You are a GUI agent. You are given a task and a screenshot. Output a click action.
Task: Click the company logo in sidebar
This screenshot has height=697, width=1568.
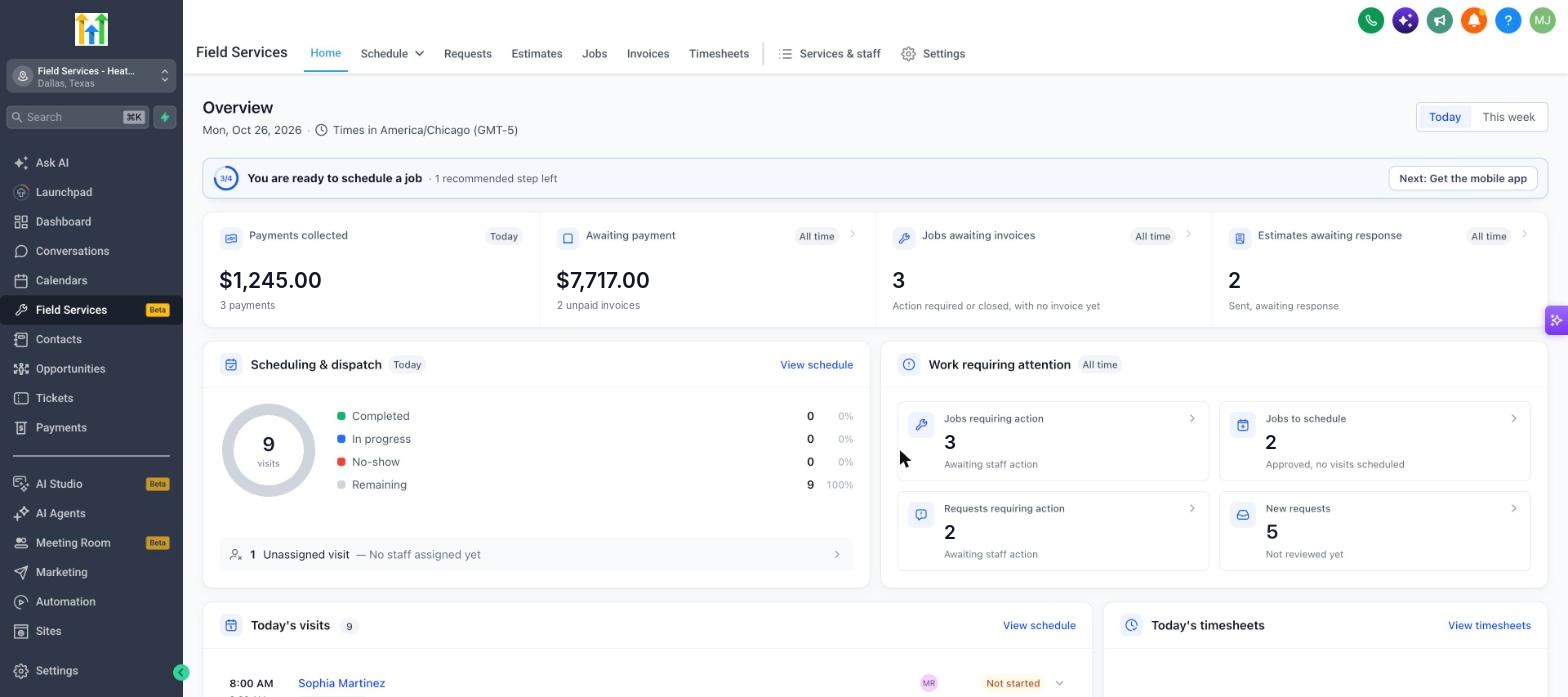click(x=91, y=30)
